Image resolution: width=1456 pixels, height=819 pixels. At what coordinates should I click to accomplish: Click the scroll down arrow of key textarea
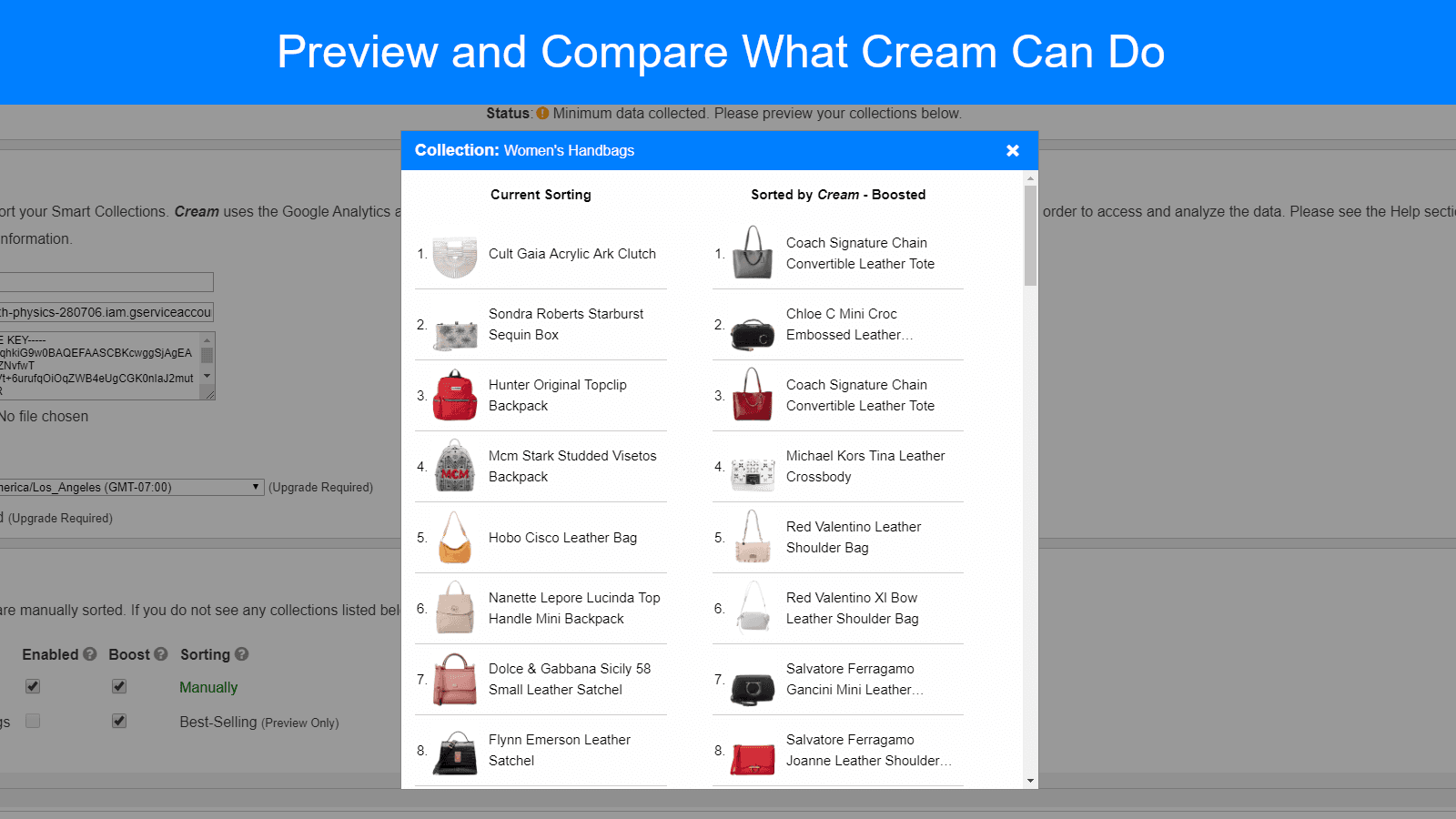point(207,376)
